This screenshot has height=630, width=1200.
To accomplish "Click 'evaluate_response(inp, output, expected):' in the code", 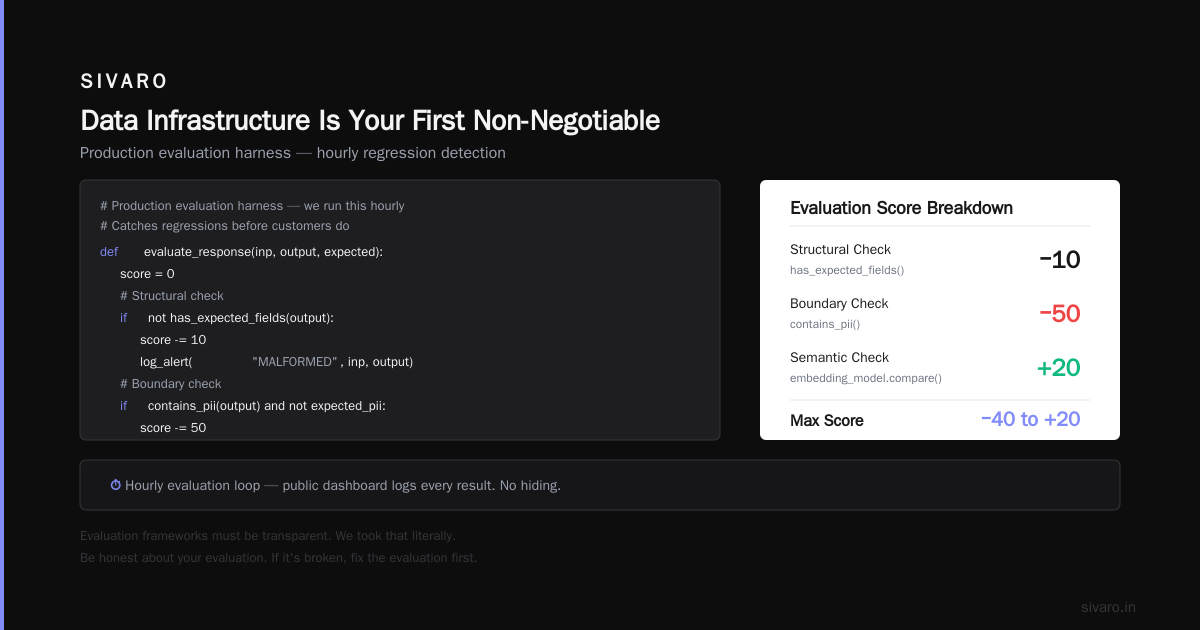I will point(263,252).
